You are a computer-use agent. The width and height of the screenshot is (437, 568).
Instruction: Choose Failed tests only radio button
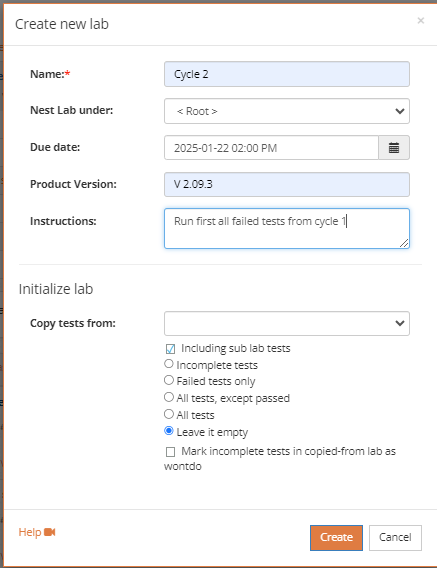[x=169, y=380]
